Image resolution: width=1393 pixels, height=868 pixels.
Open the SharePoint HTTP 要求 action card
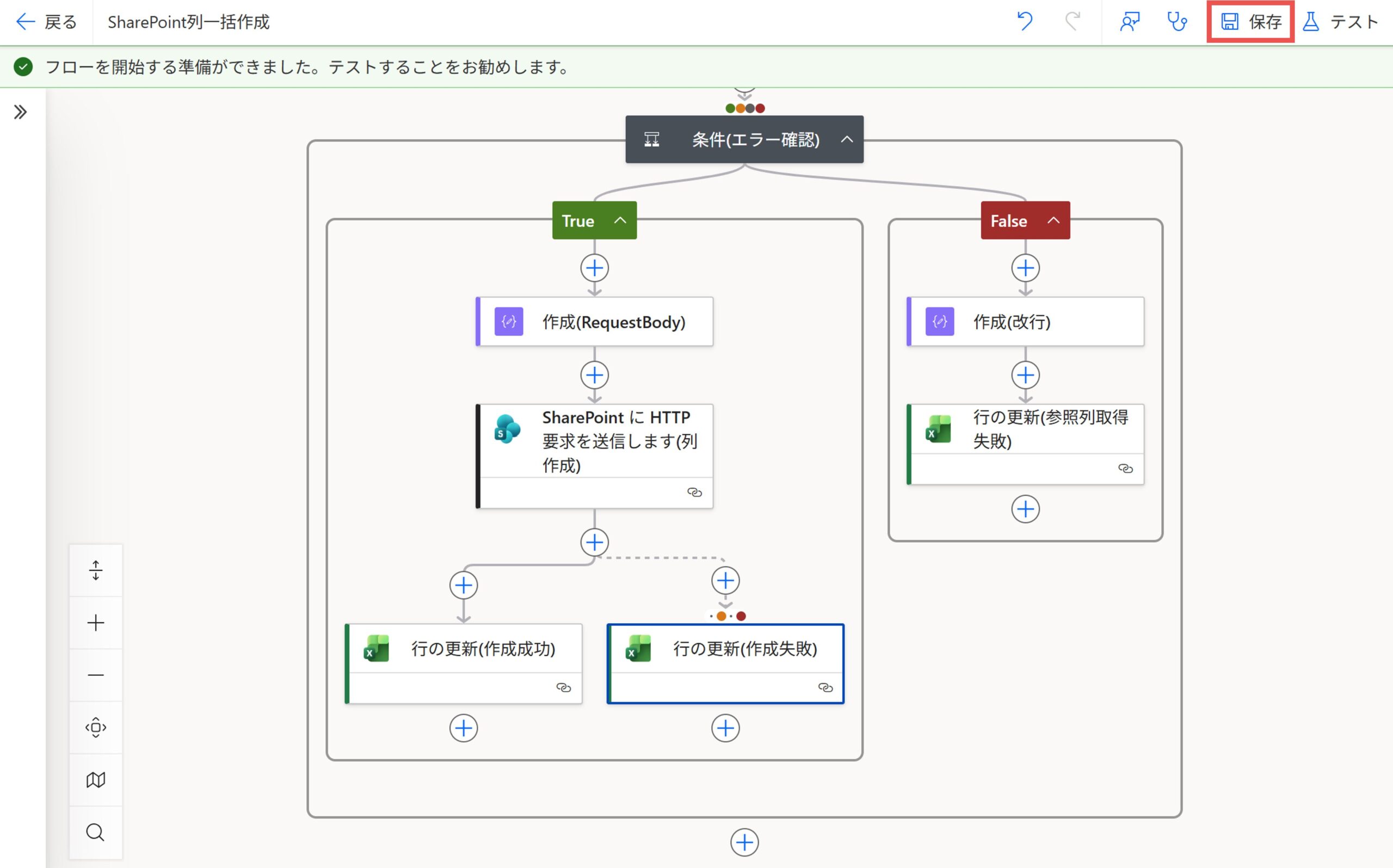click(595, 457)
